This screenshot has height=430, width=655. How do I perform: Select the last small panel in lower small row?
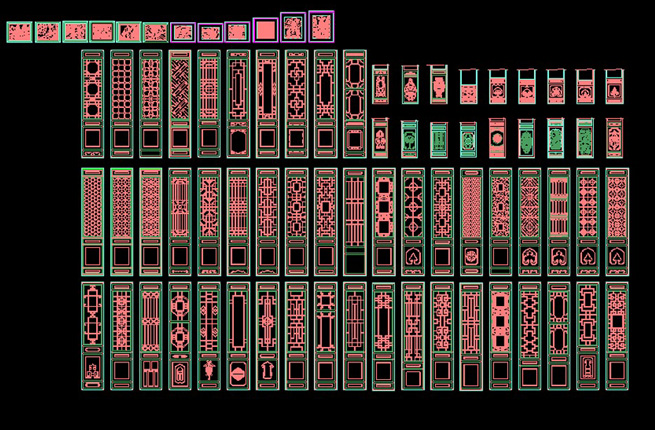(x=614, y=137)
